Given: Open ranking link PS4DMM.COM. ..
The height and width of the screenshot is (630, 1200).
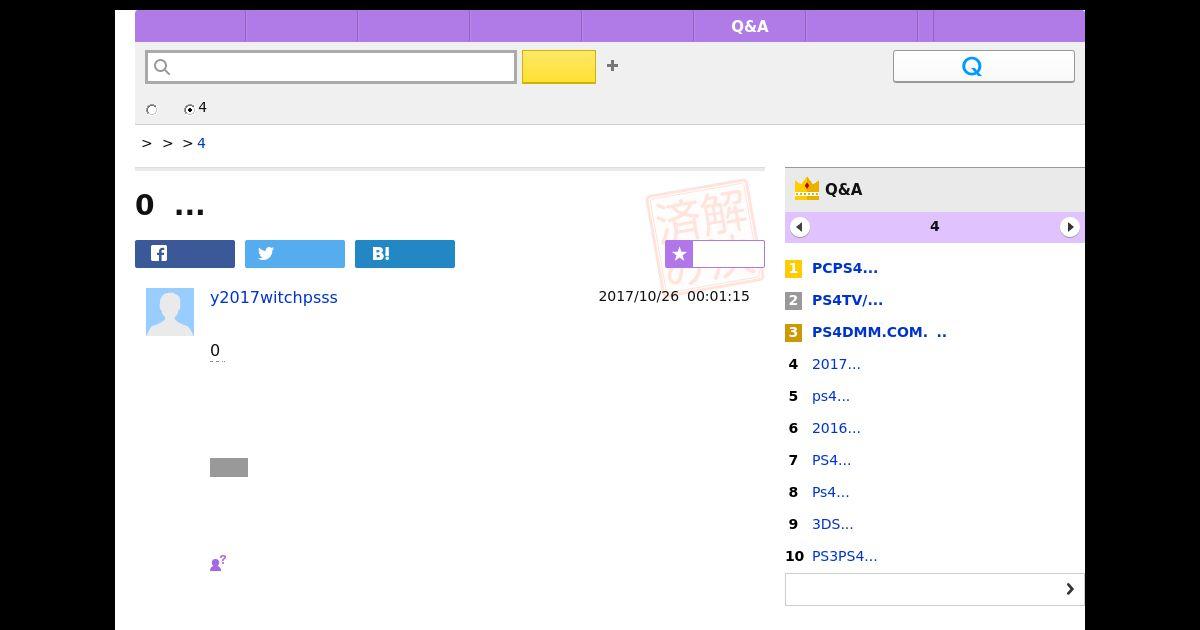Looking at the screenshot, I should (x=879, y=332).
